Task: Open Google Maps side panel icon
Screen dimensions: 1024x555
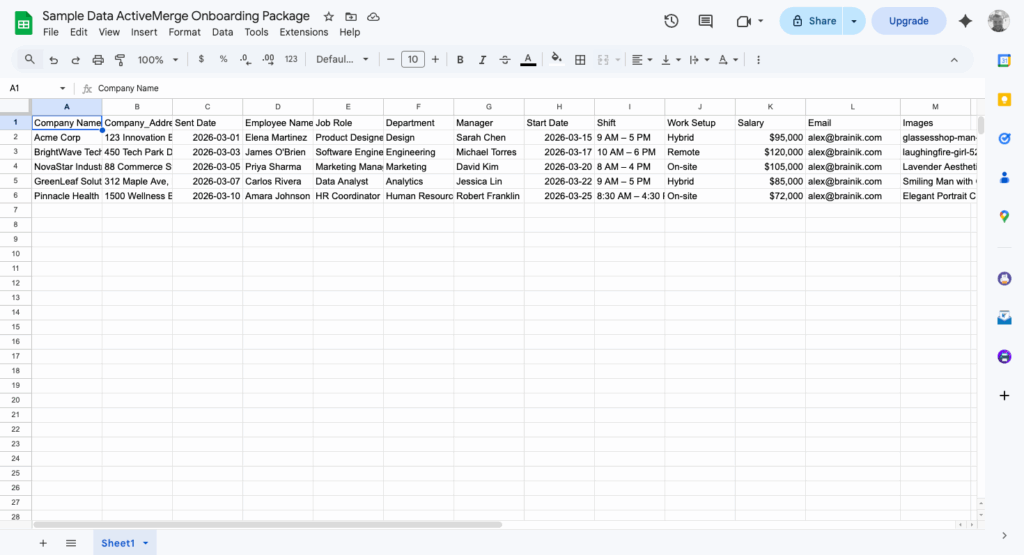Action: tap(1004, 216)
